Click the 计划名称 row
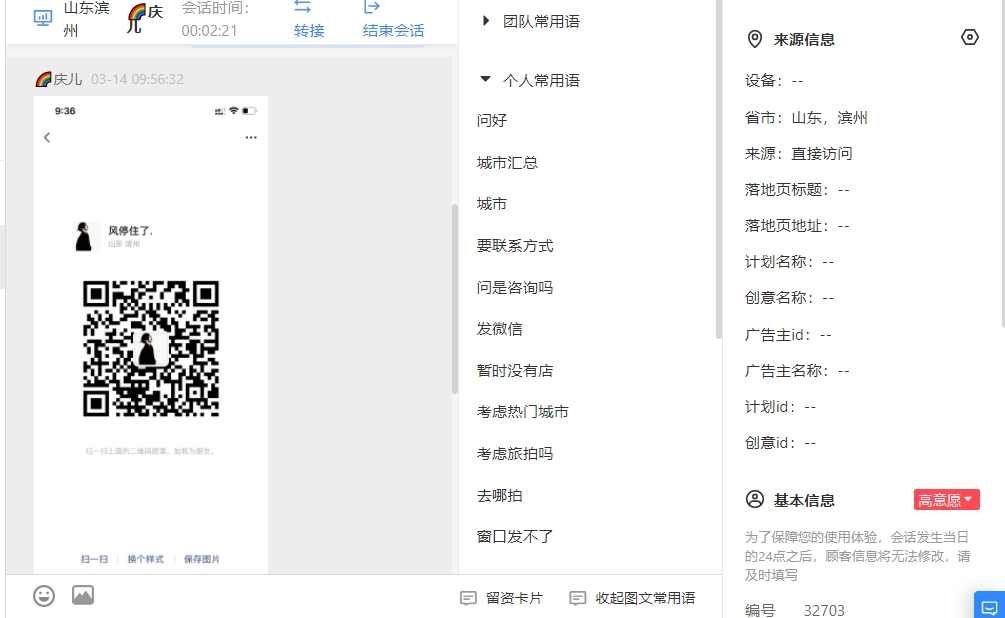Viewport: 1005px width, 618px height. (789, 262)
